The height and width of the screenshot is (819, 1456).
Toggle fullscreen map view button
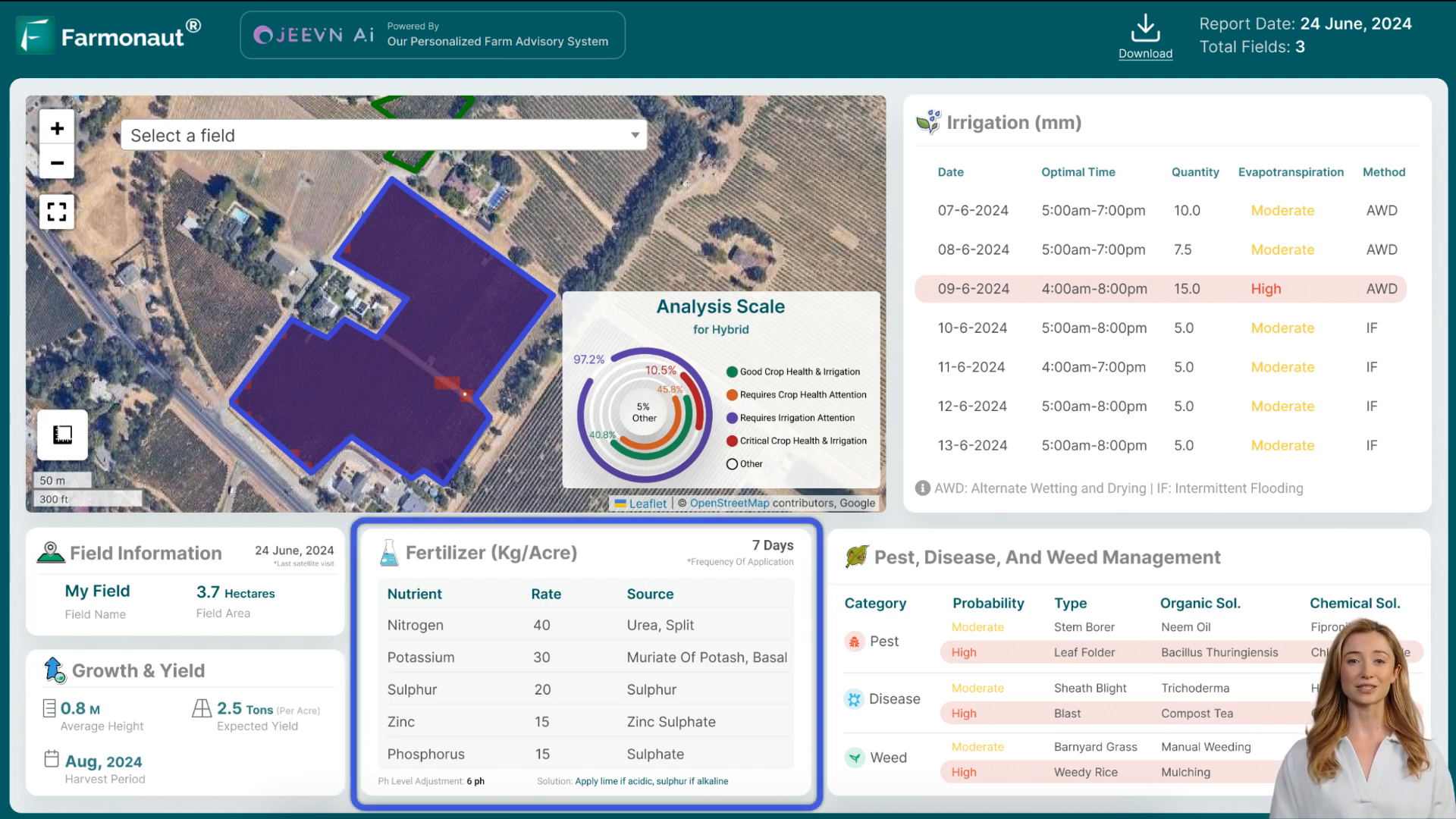tap(57, 210)
